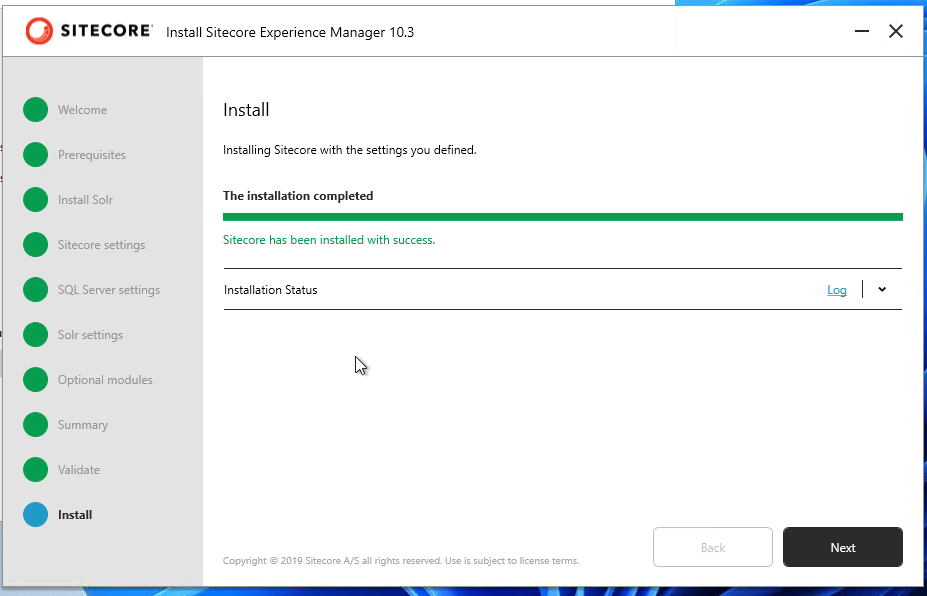
Task: Click the green circle beside Solr settings
Action: pyautogui.click(x=36, y=335)
